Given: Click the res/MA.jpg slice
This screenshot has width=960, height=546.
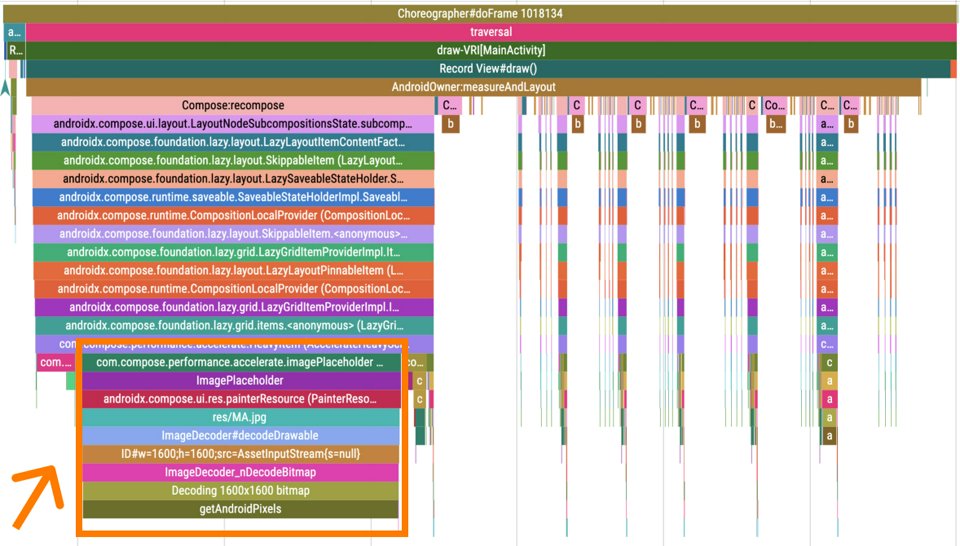Looking at the screenshot, I should [x=240, y=417].
